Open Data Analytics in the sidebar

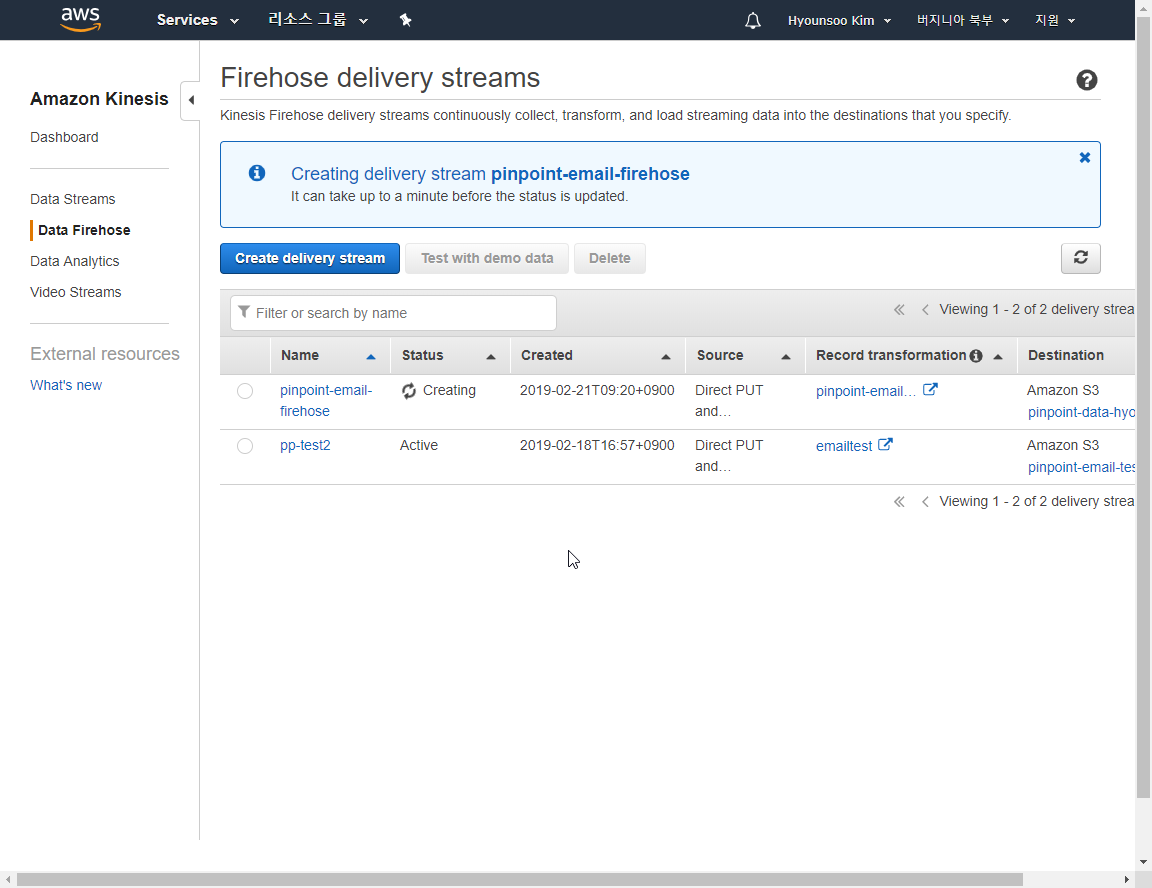coord(74,261)
